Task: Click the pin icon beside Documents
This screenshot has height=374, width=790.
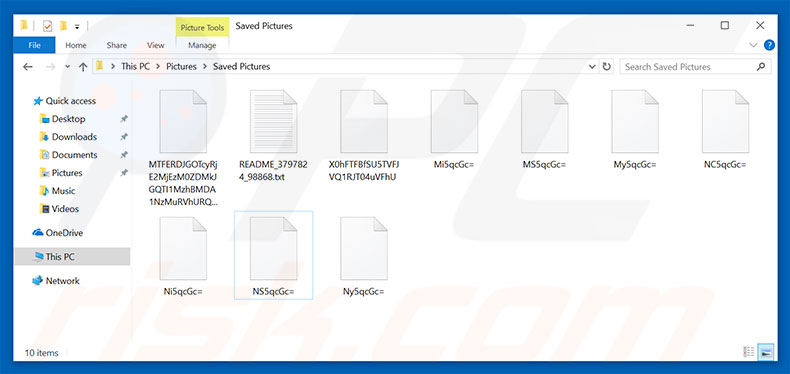Action: click(x=123, y=155)
